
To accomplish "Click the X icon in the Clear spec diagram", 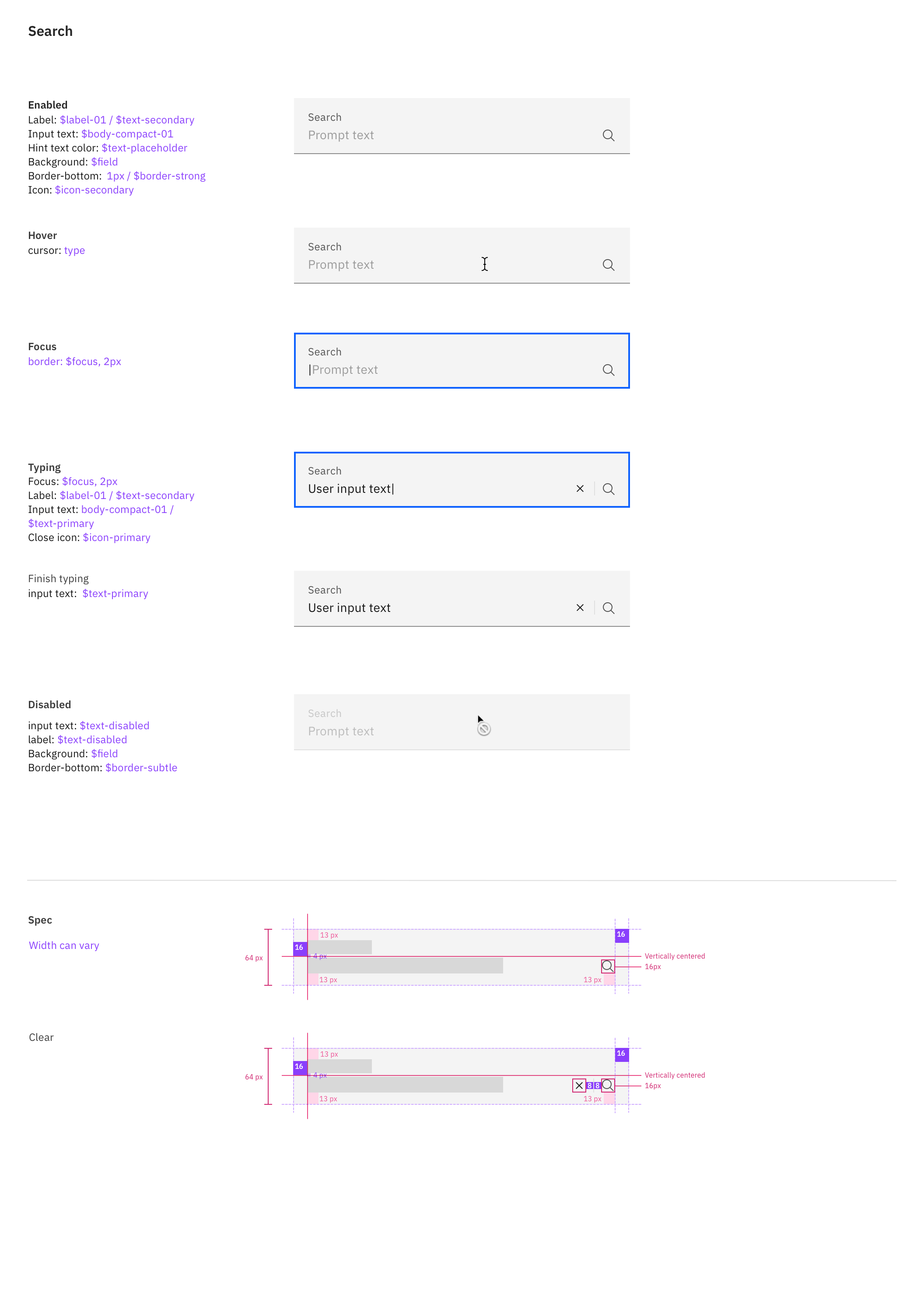I will [x=579, y=1085].
